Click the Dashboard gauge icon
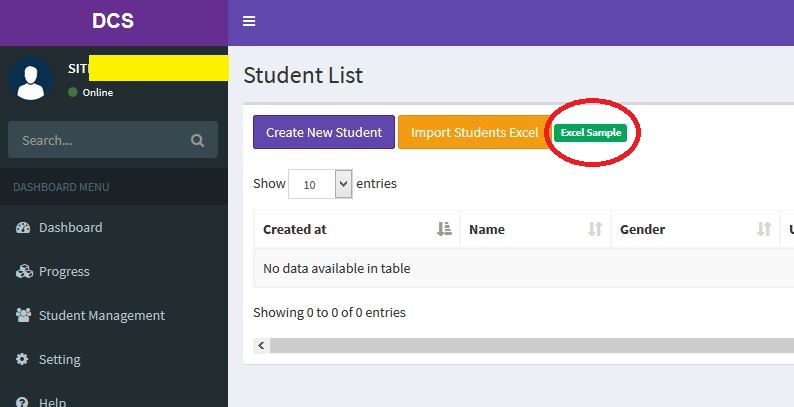 click(x=23, y=228)
